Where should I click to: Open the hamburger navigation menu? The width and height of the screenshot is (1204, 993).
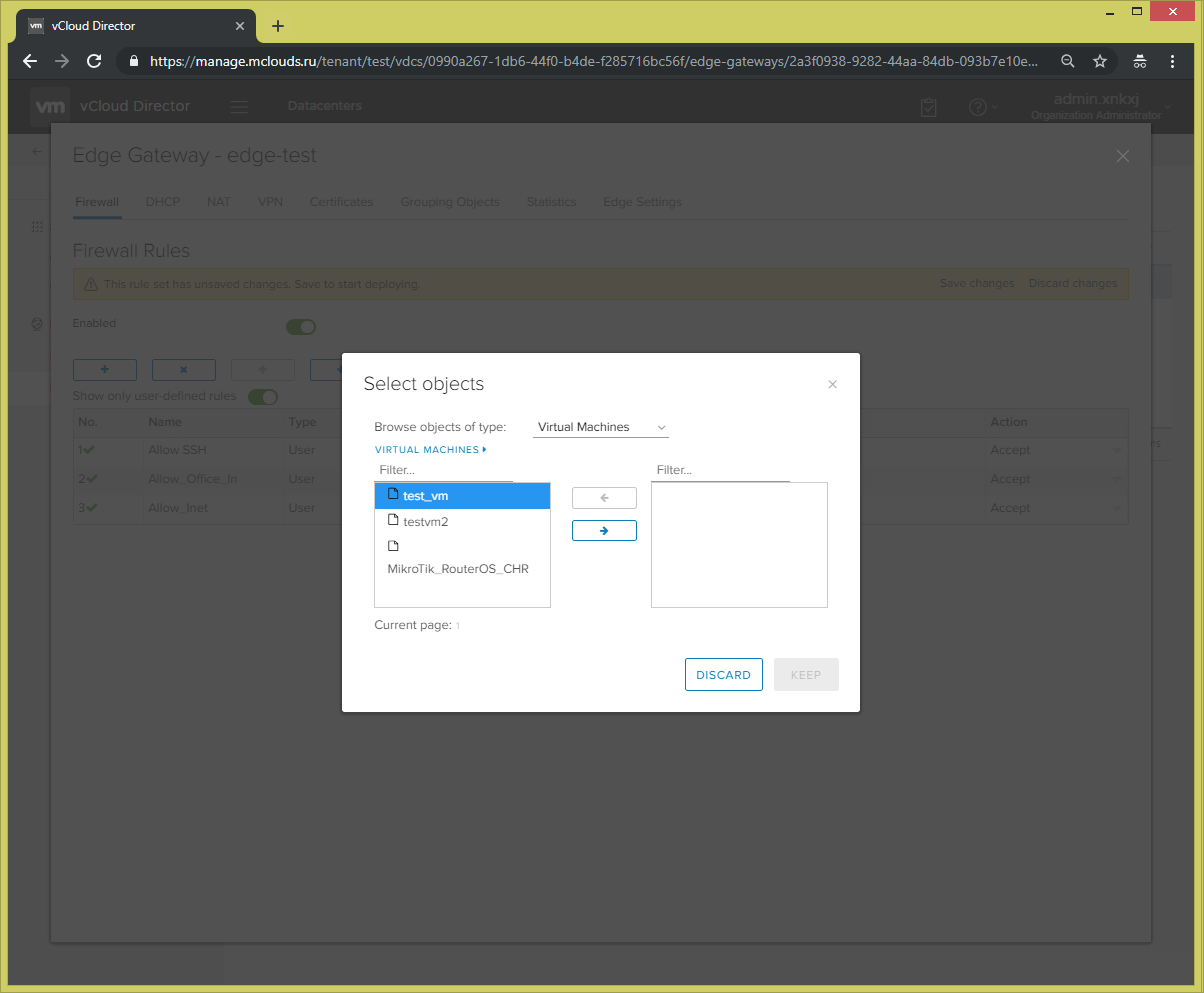click(x=238, y=106)
